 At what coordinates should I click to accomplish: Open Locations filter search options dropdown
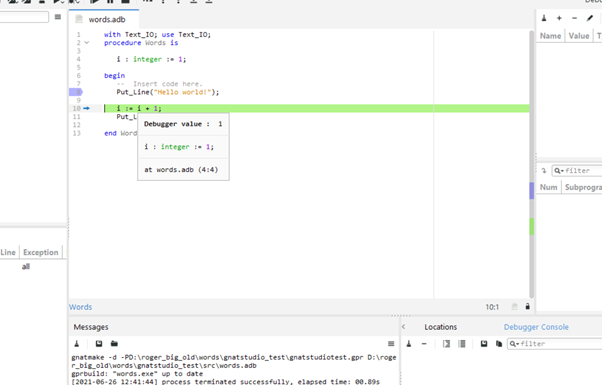coord(514,344)
